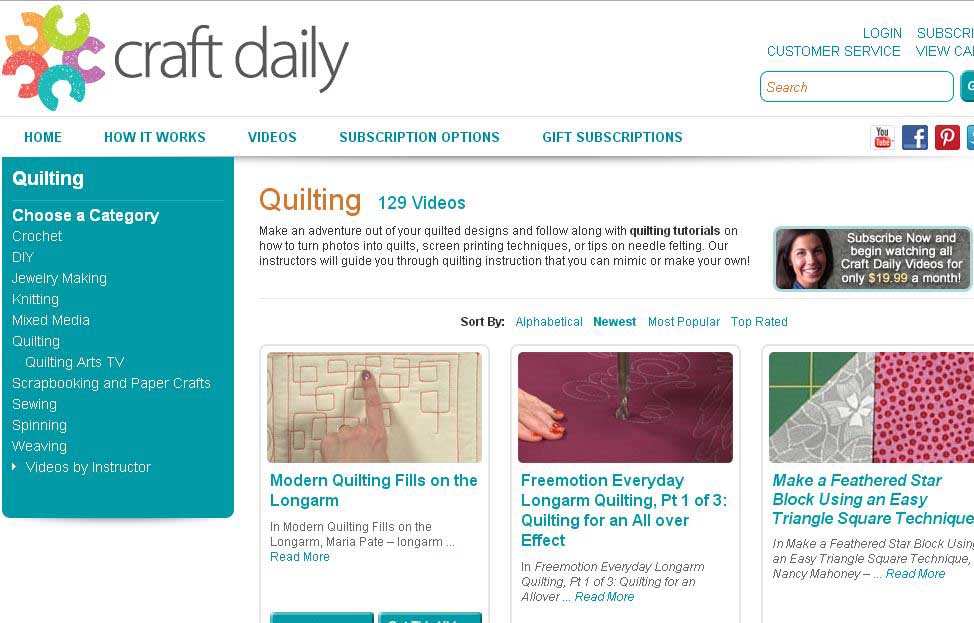Screen dimensions: 974x623
Task: Click the Subscribe Now $19.99 banner
Action: tap(873, 258)
